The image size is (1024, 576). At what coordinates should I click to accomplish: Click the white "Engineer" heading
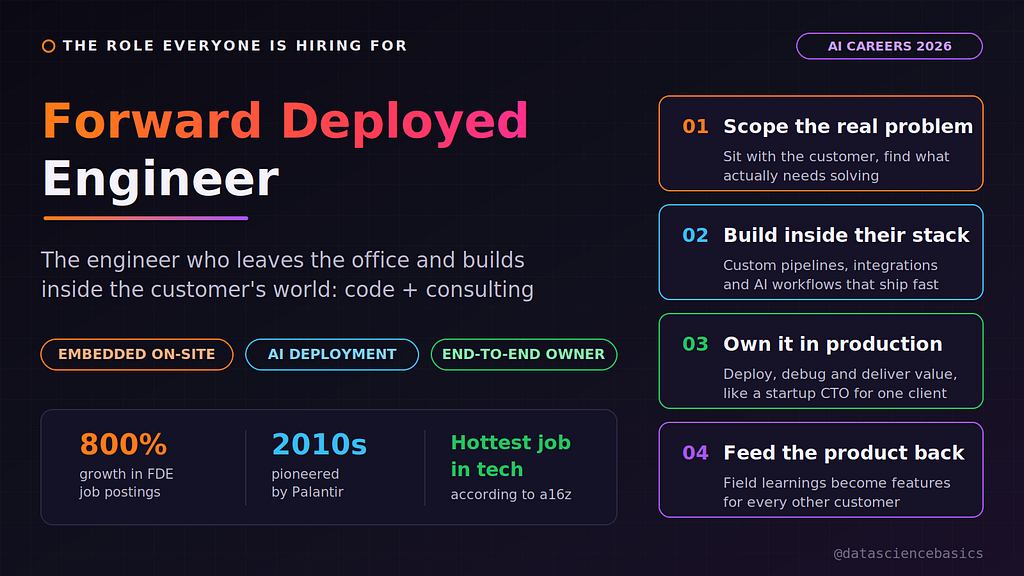tap(161, 179)
